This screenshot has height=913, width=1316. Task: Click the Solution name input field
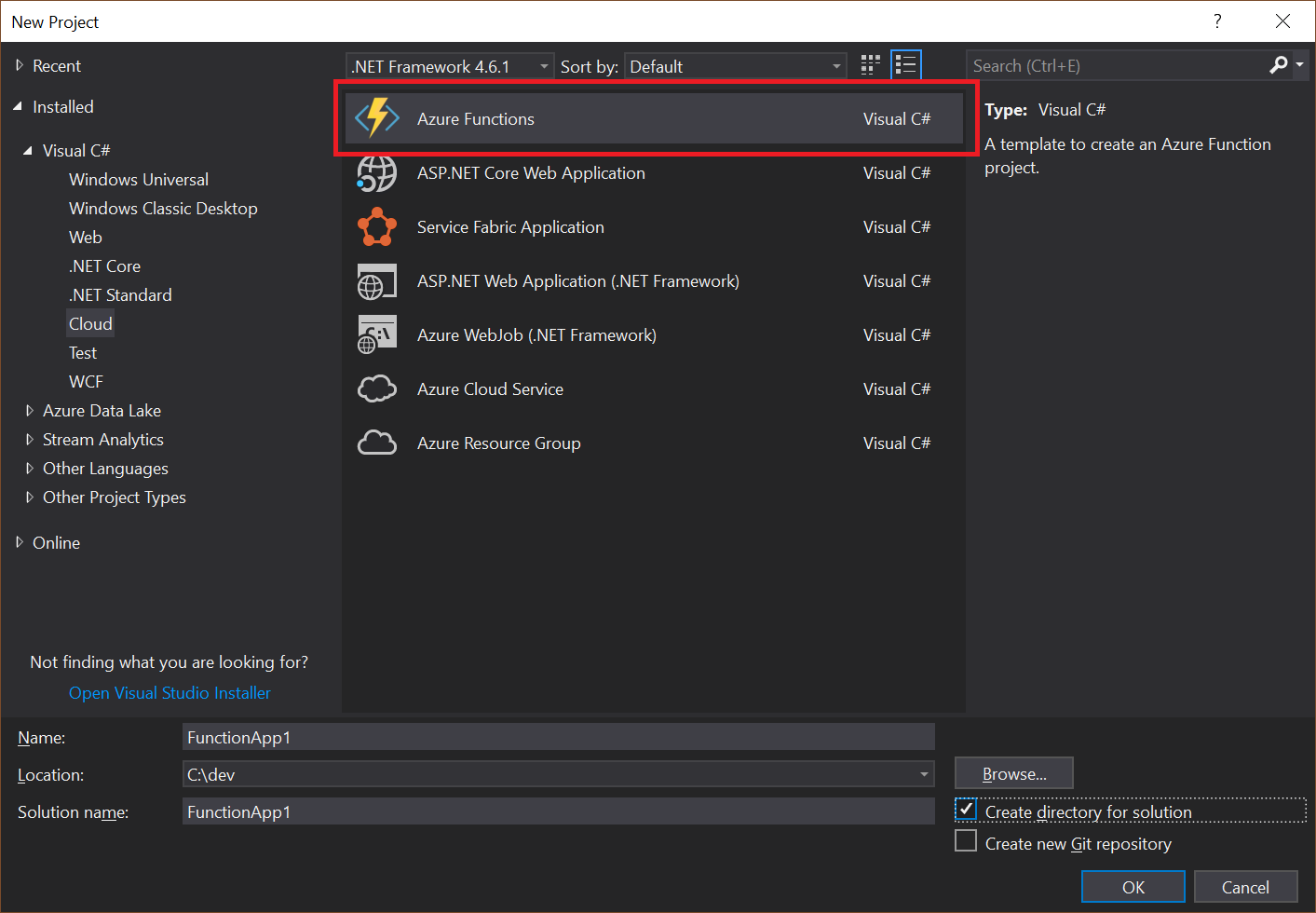pyautogui.click(x=558, y=811)
